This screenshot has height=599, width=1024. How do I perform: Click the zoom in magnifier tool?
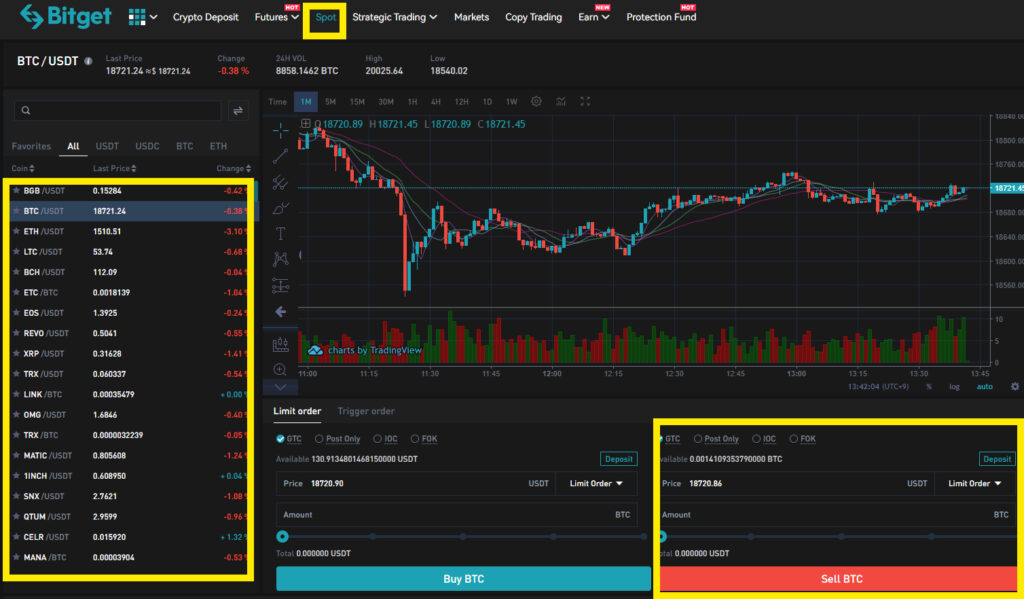pyautogui.click(x=280, y=370)
